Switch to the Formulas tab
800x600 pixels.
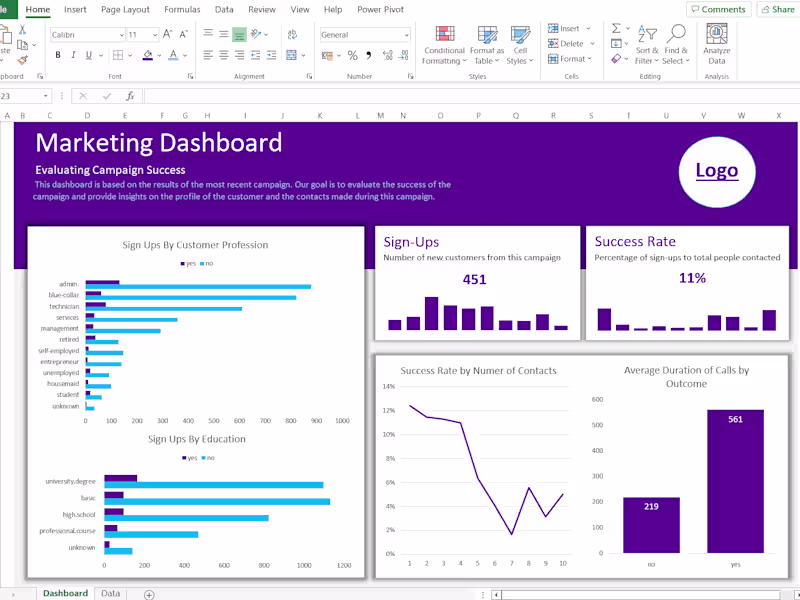[182, 9]
